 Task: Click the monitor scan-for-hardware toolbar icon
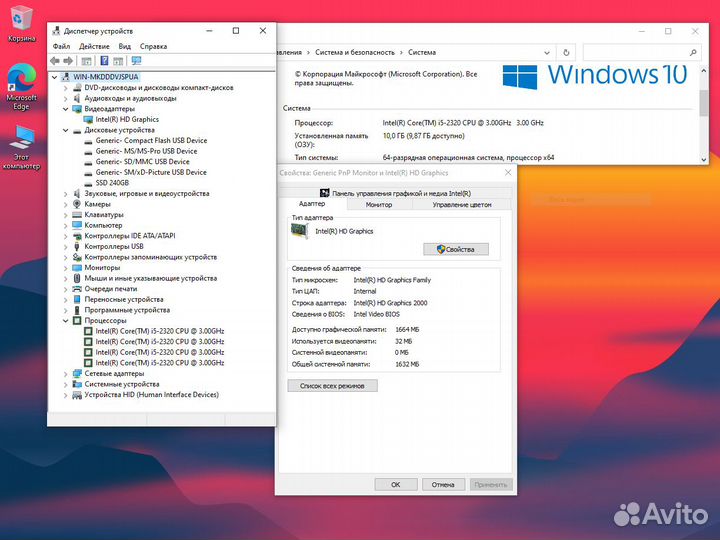coord(136,61)
